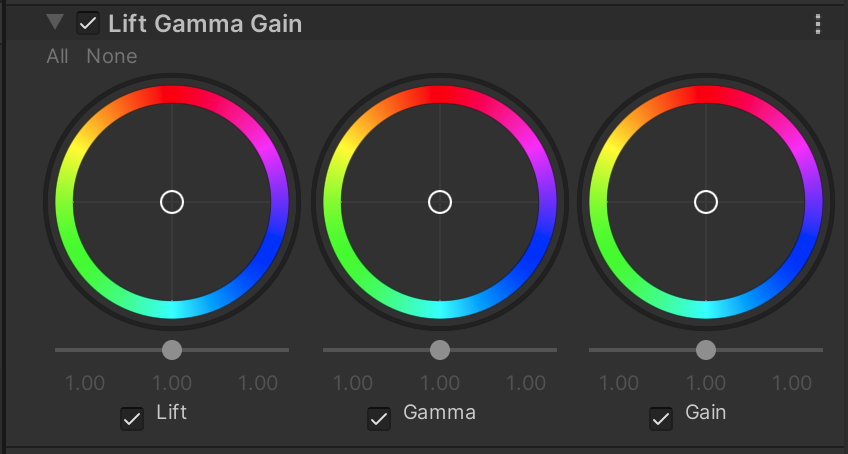Click the Gamma slider knob
848x454 pixels.
coord(440,349)
